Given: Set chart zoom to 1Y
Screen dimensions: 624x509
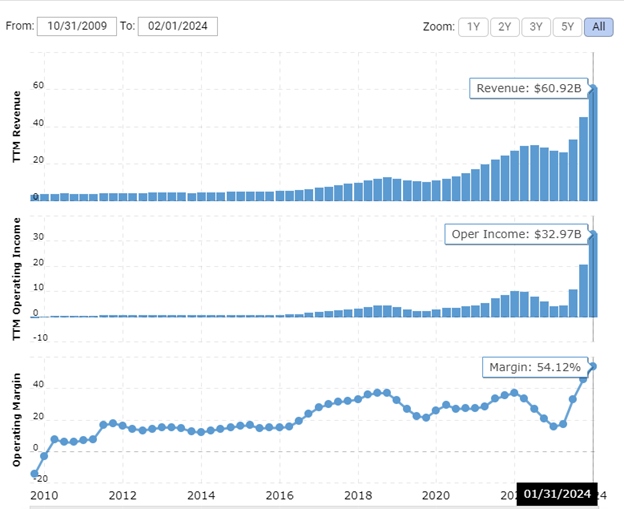Looking at the screenshot, I should [x=473, y=27].
